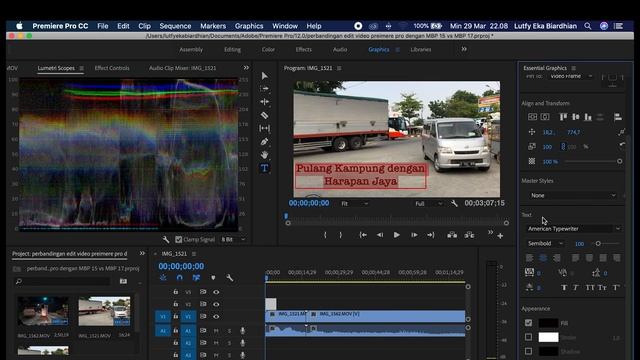Open the Markers menu
Image resolution: width=640 pixels, height=360 pixels.
(x=213, y=26)
